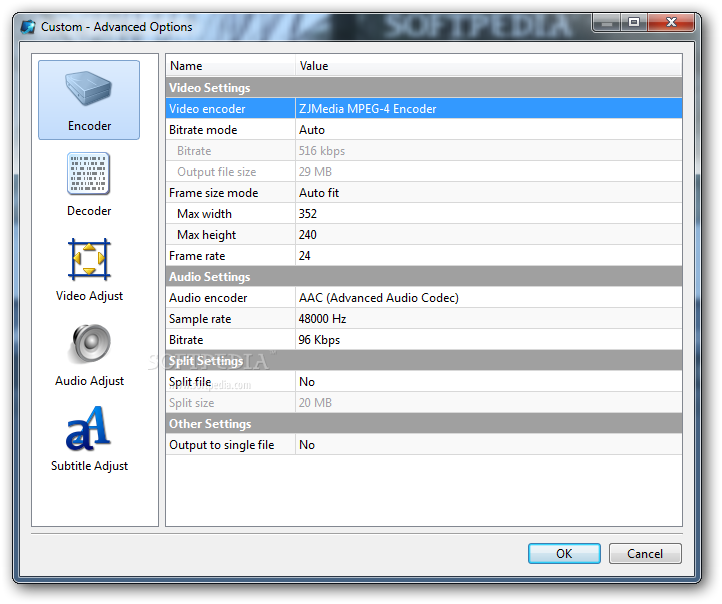Click the Other Settings section header
Screen dimensions: 722x604
424,424
